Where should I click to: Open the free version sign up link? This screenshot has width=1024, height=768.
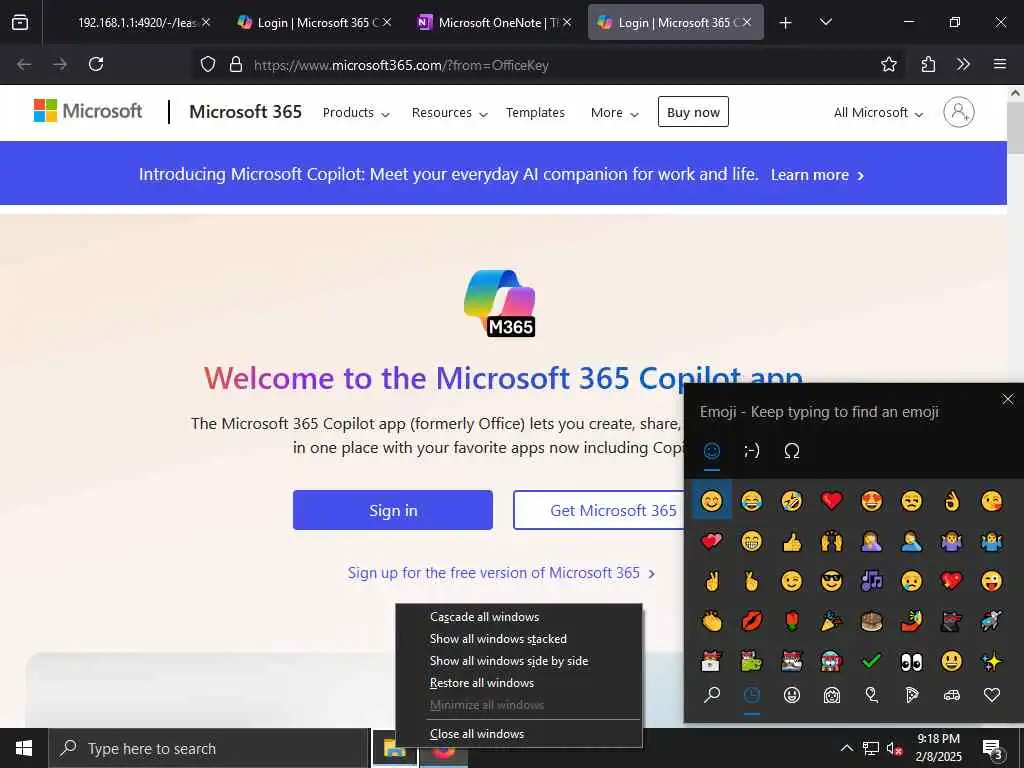501,573
